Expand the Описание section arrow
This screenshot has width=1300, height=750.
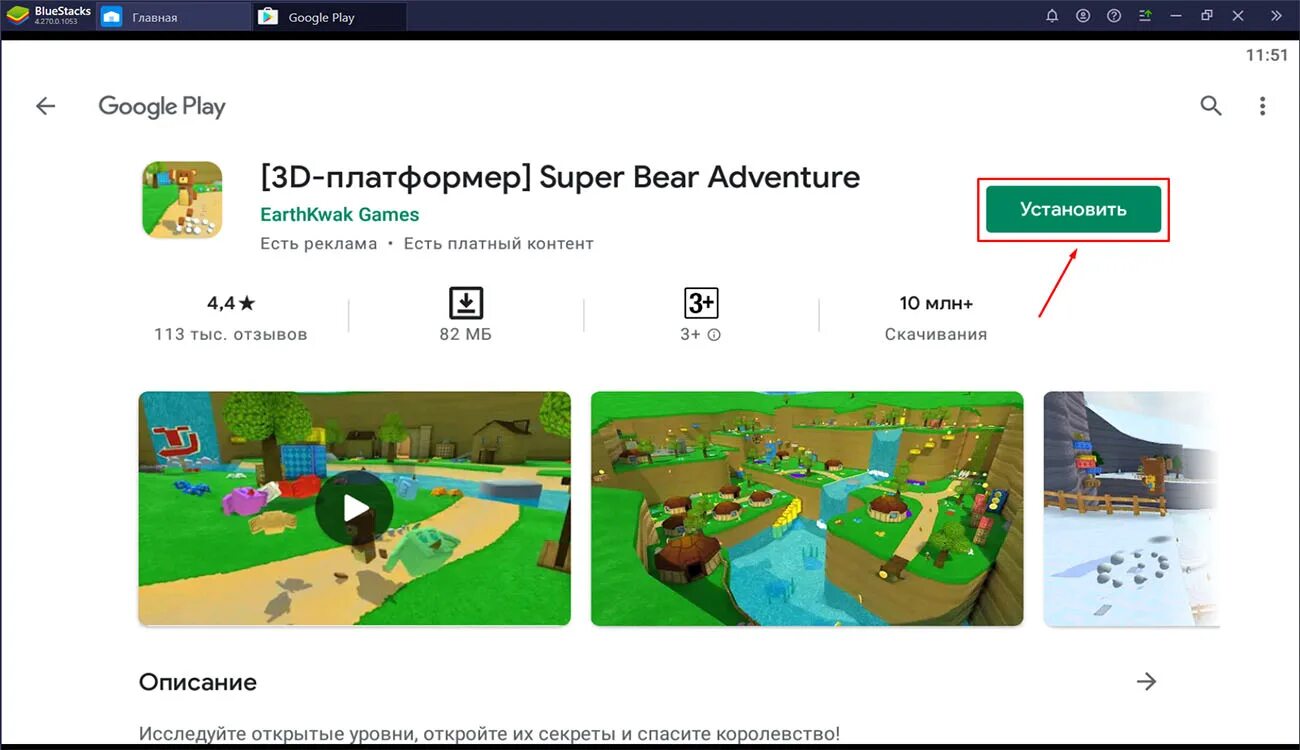tap(1148, 681)
